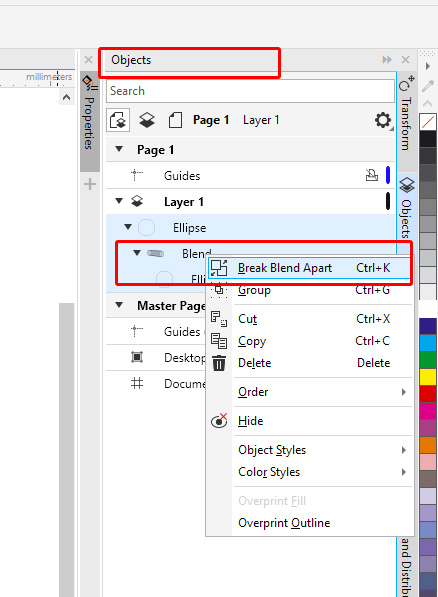Close the Objects docker with X
Image resolution: width=438 pixels, height=597 pixels.
pos(406,60)
